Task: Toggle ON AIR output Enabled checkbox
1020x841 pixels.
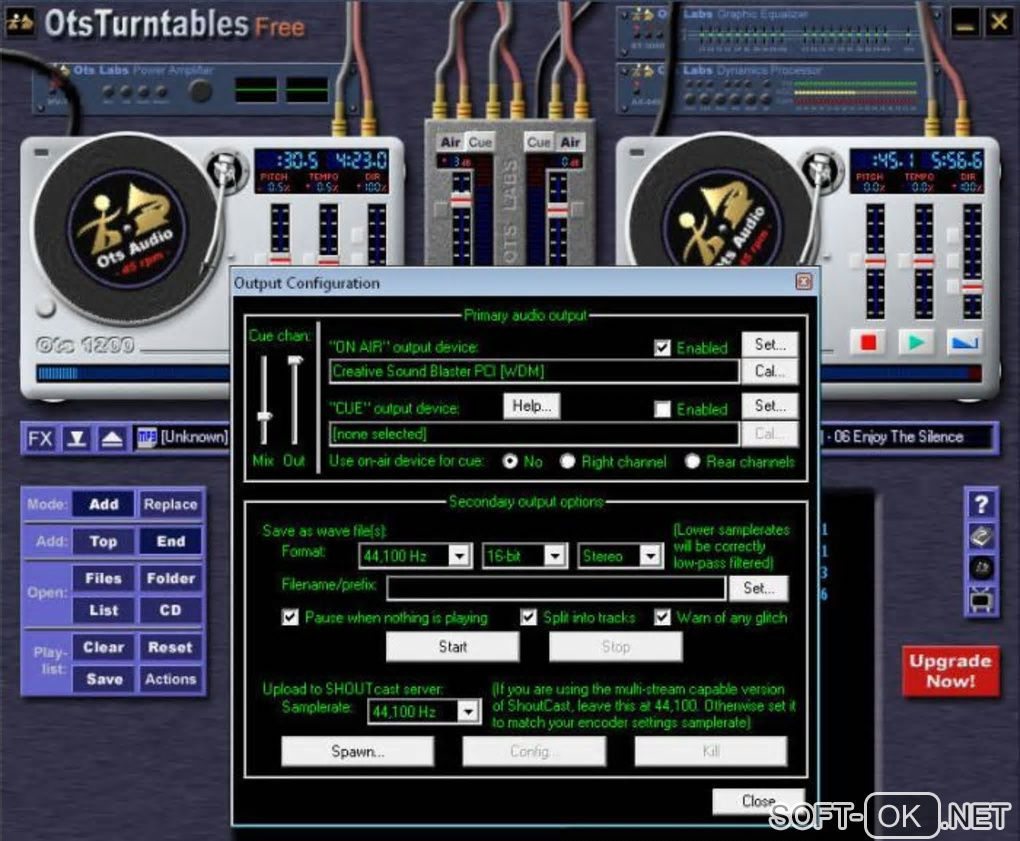Action: [662, 347]
